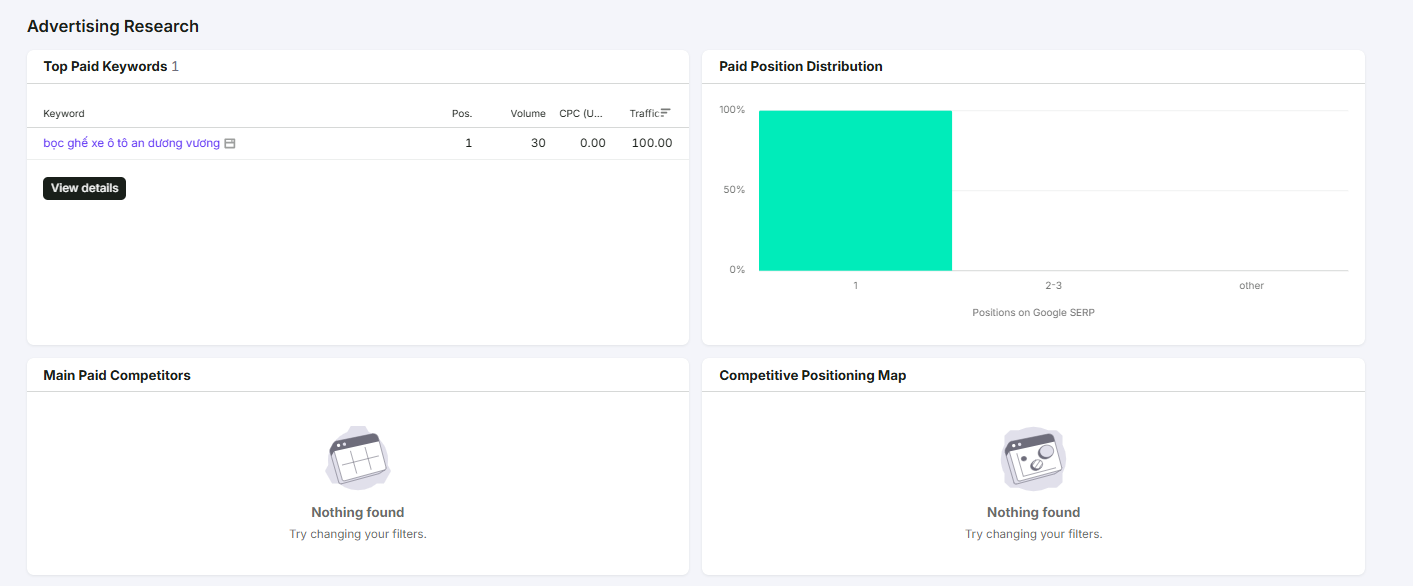Open the Top Paid Keywords report title
This screenshot has width=1413, height=586.
tap(105, 66)
